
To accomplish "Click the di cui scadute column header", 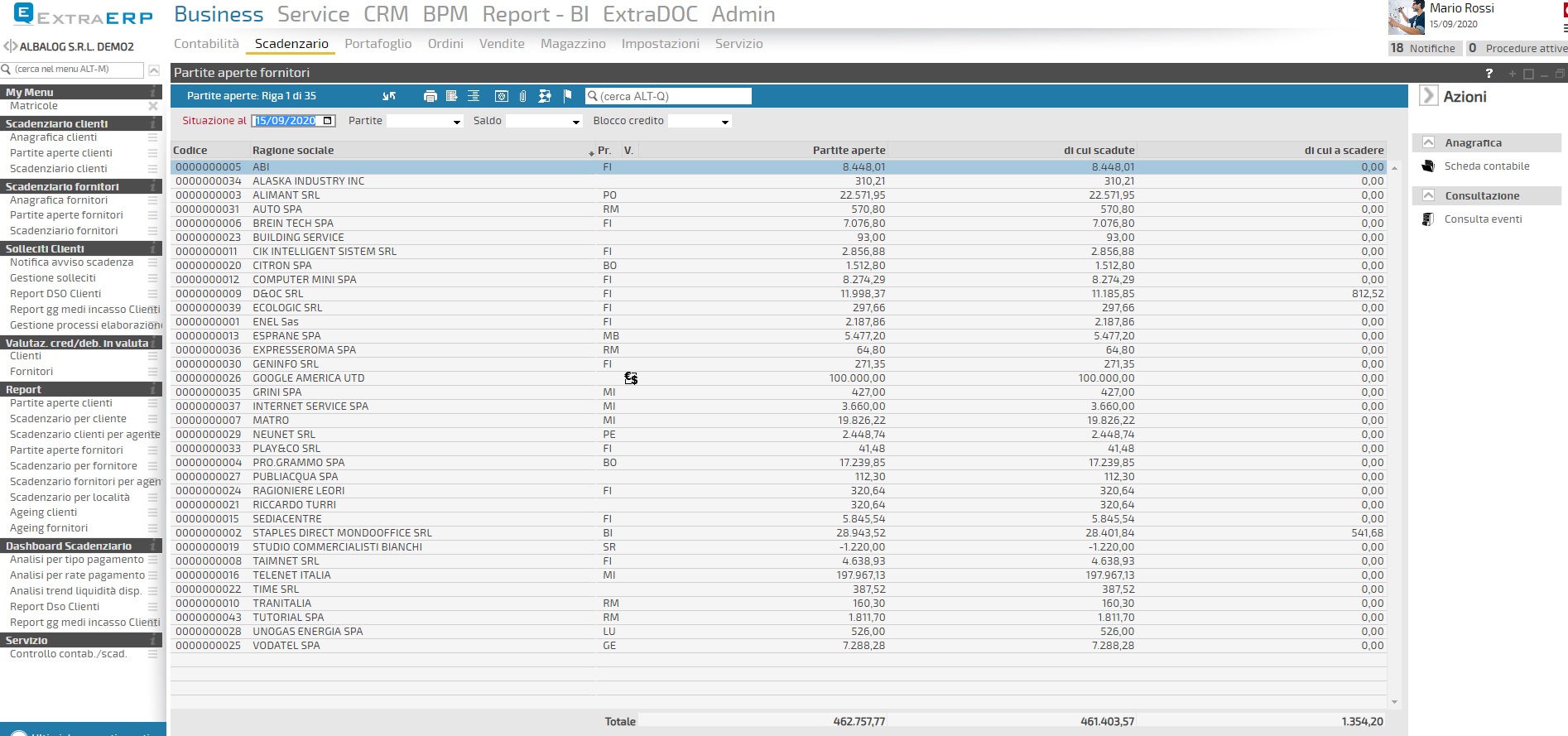I will tap(1099, 150).
